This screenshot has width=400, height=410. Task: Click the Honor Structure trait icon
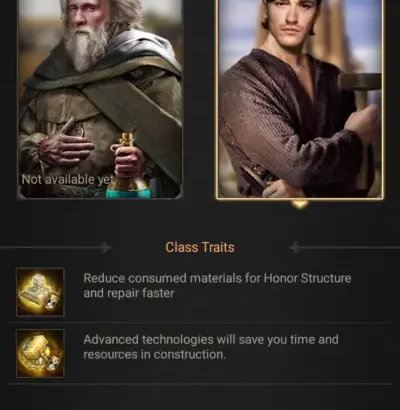click(x=40, y=292)
